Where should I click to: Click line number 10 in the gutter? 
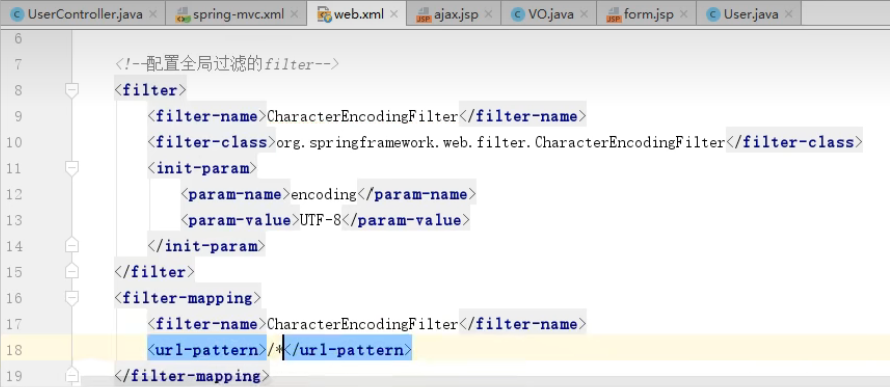[x=14, y=142]
